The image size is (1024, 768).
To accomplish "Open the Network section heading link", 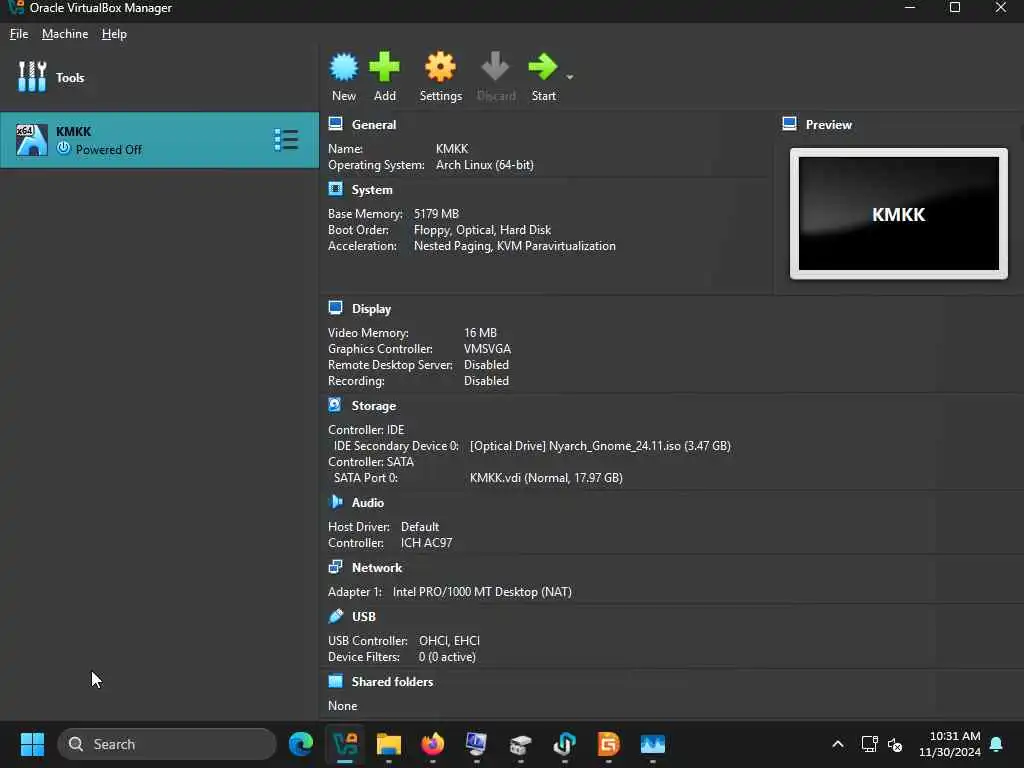I will pos(377,568).
